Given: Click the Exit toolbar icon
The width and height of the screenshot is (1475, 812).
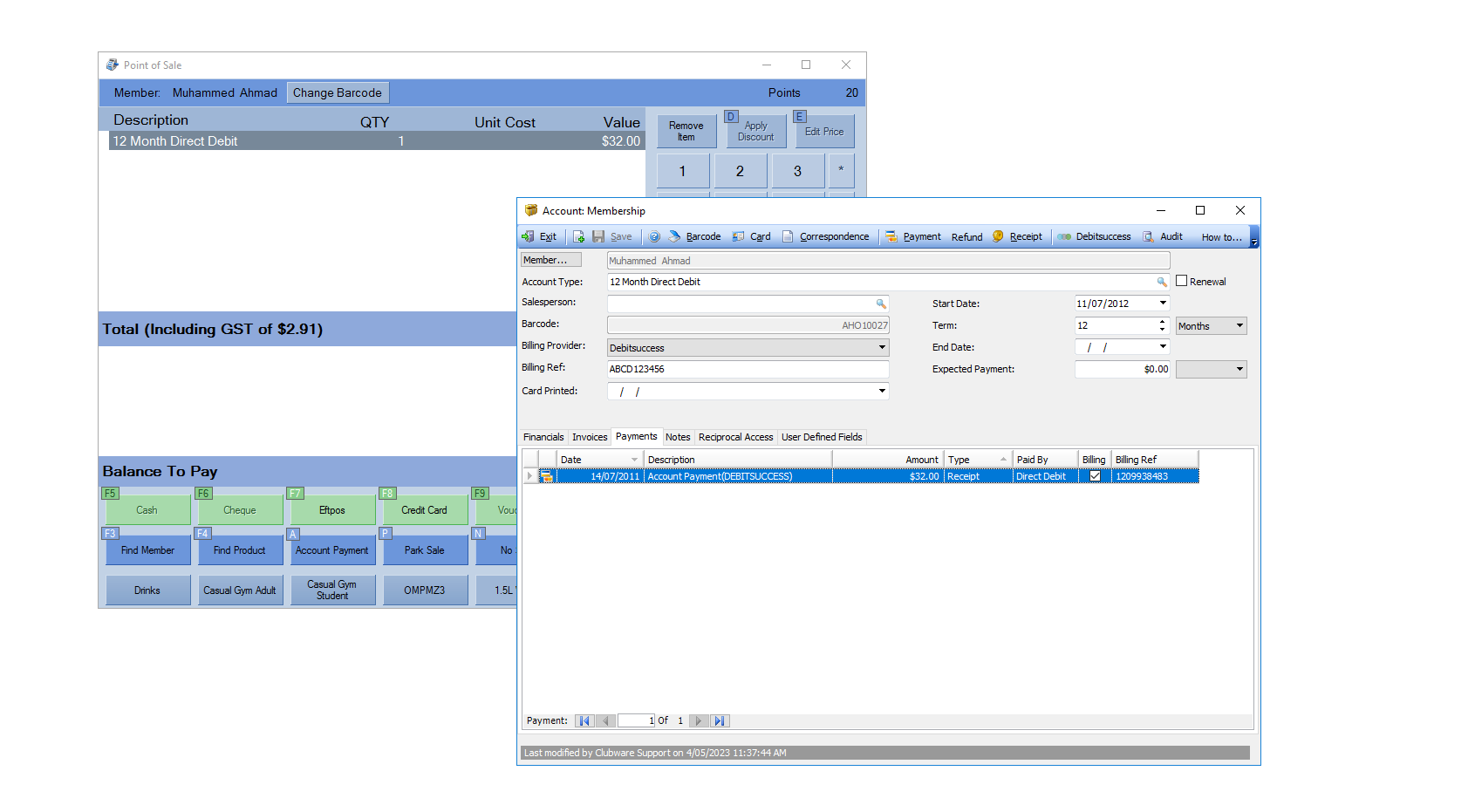Looking at the screenshot, I should [529, 236].
